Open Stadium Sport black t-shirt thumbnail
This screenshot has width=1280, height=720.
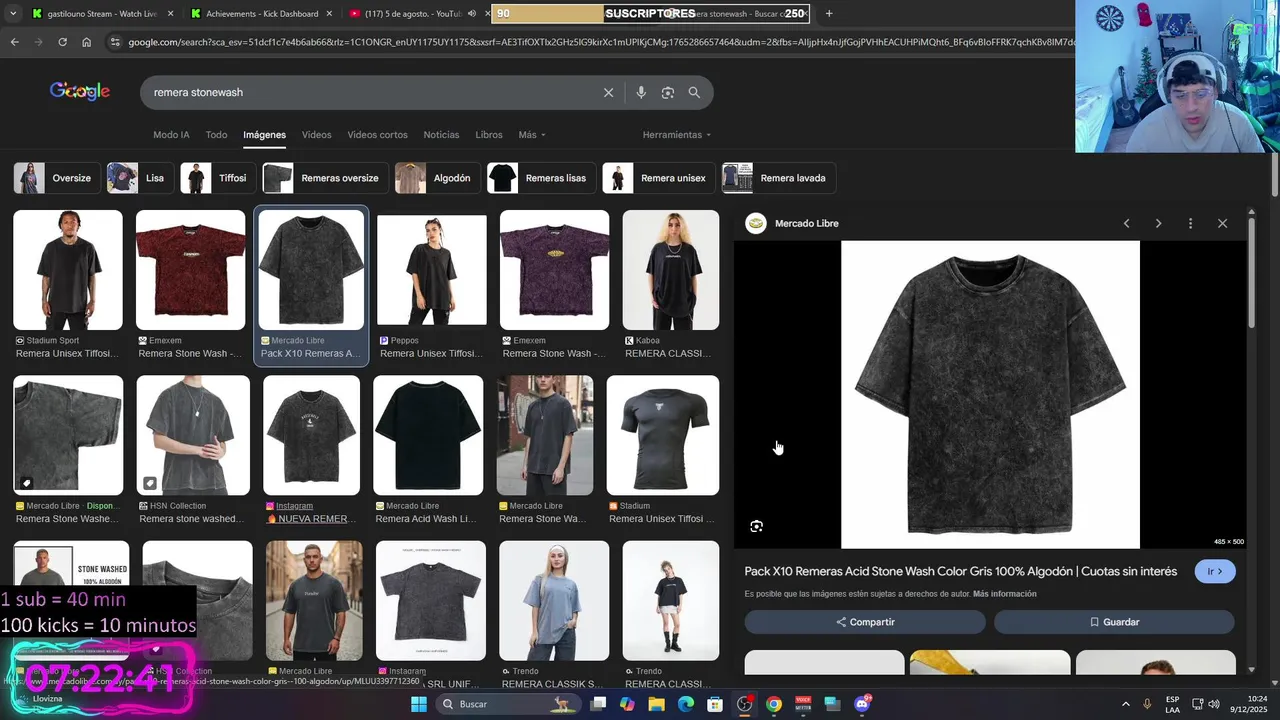coord(68,270)
